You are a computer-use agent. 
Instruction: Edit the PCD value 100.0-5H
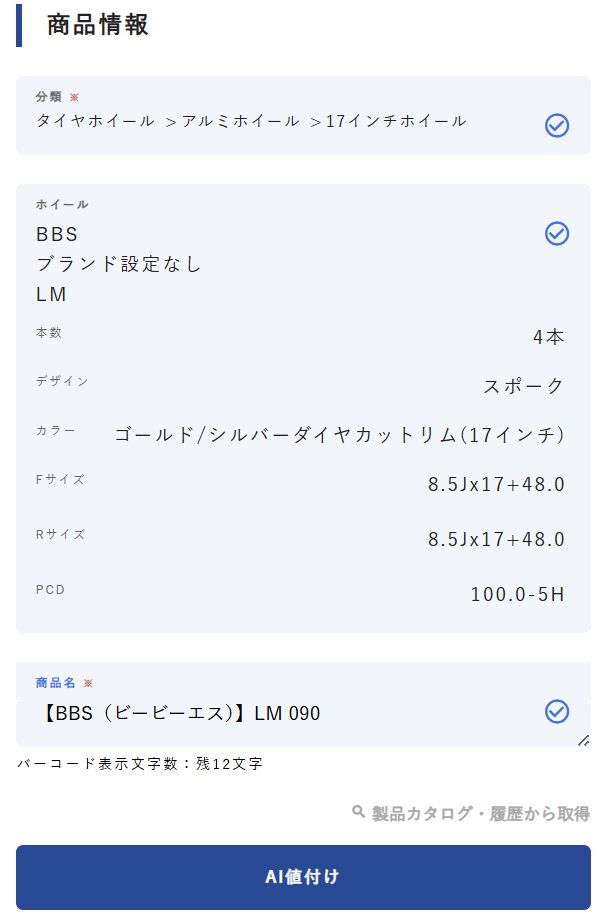click(517, 595)
